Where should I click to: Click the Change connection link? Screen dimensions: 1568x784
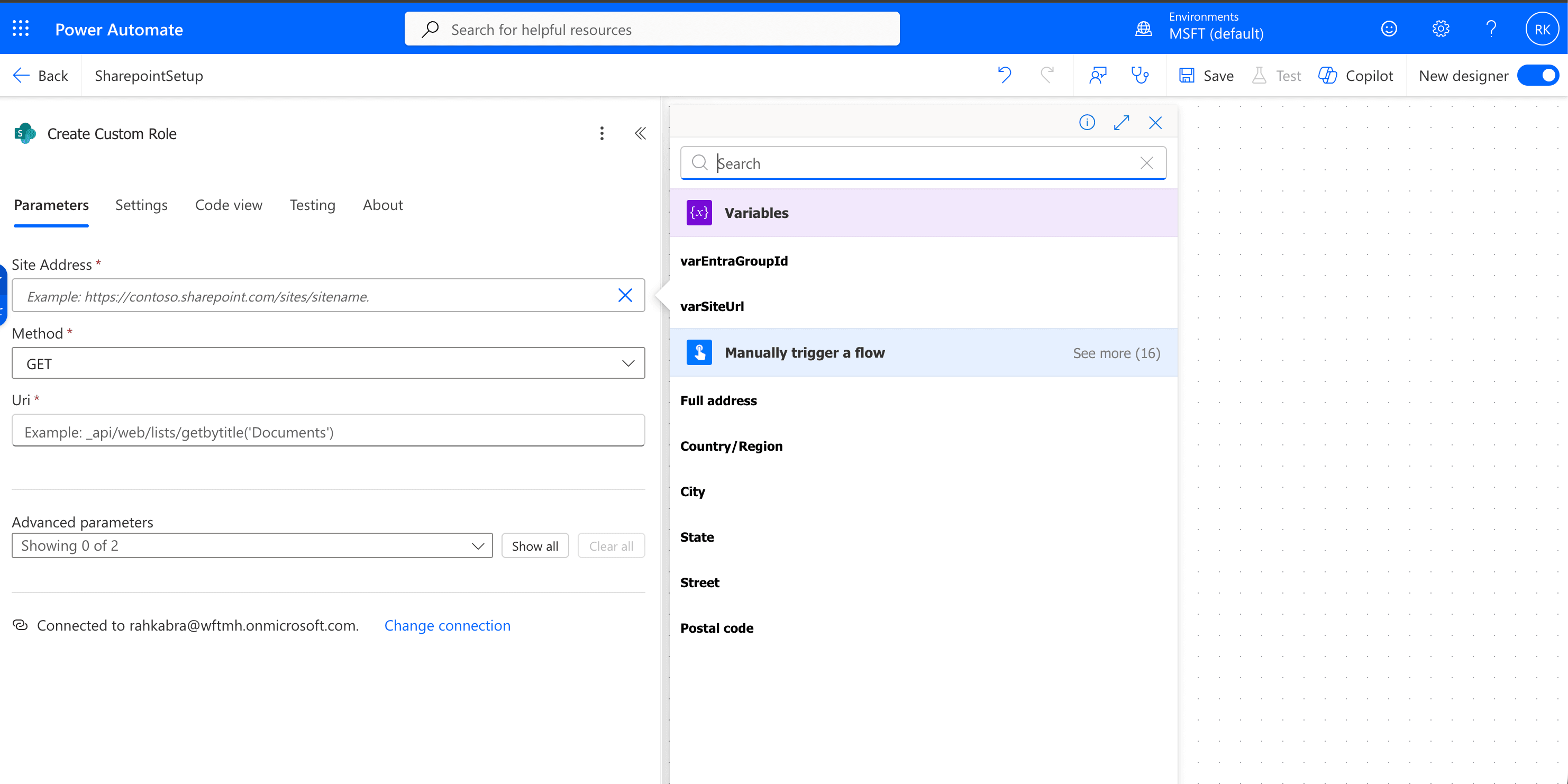(x=447, y=625)
